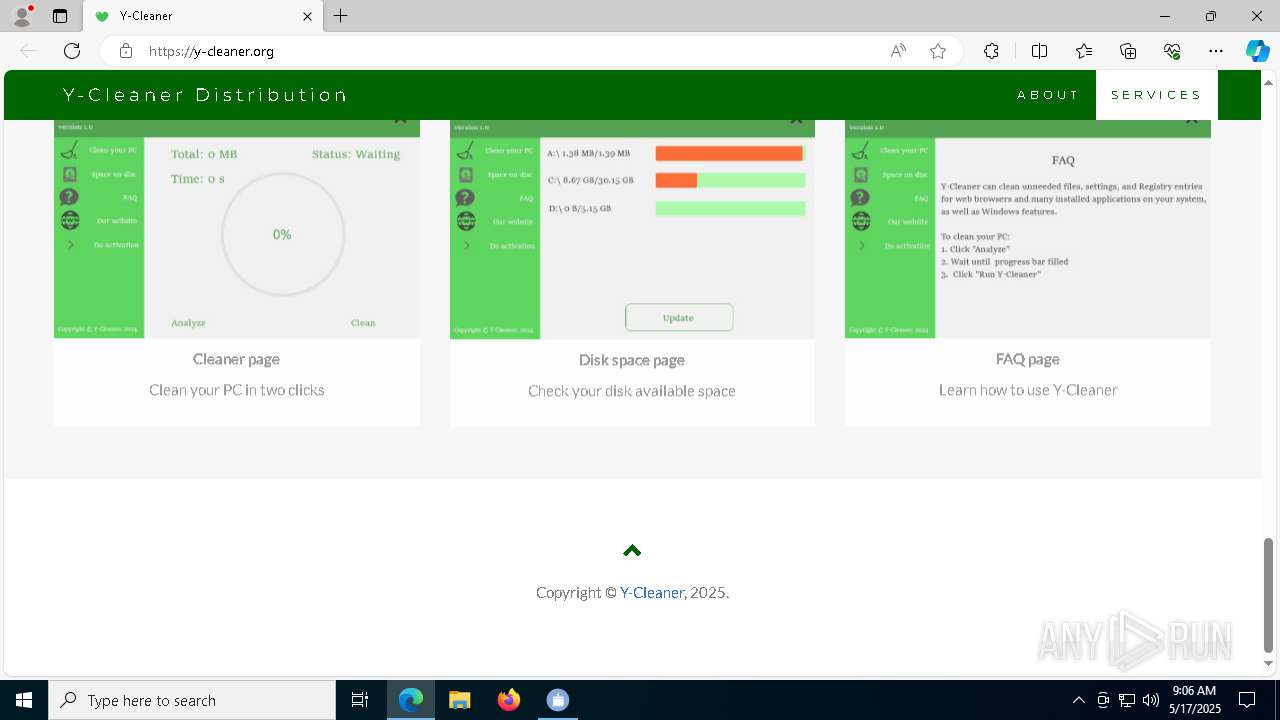View site information lock icon

126,51
